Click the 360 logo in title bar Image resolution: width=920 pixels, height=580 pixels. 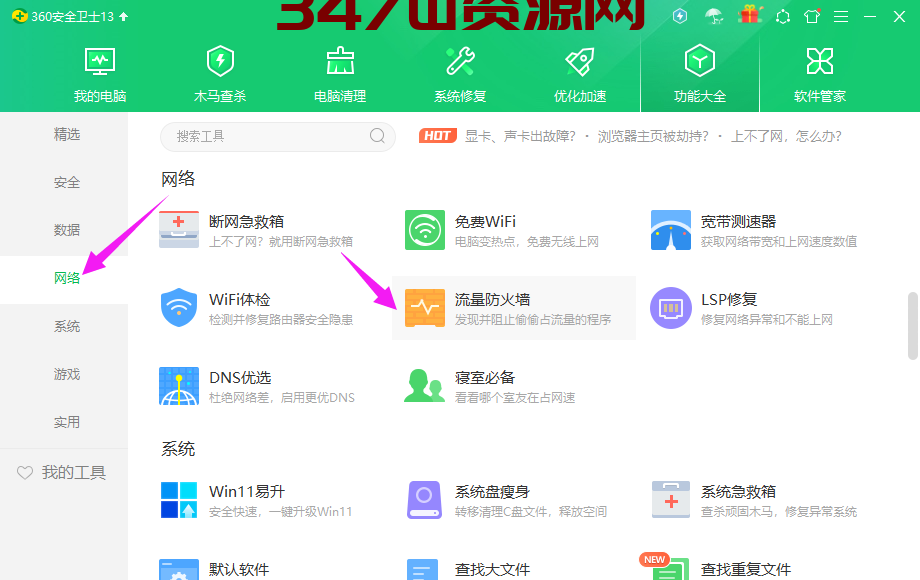[x=19, y=16]
